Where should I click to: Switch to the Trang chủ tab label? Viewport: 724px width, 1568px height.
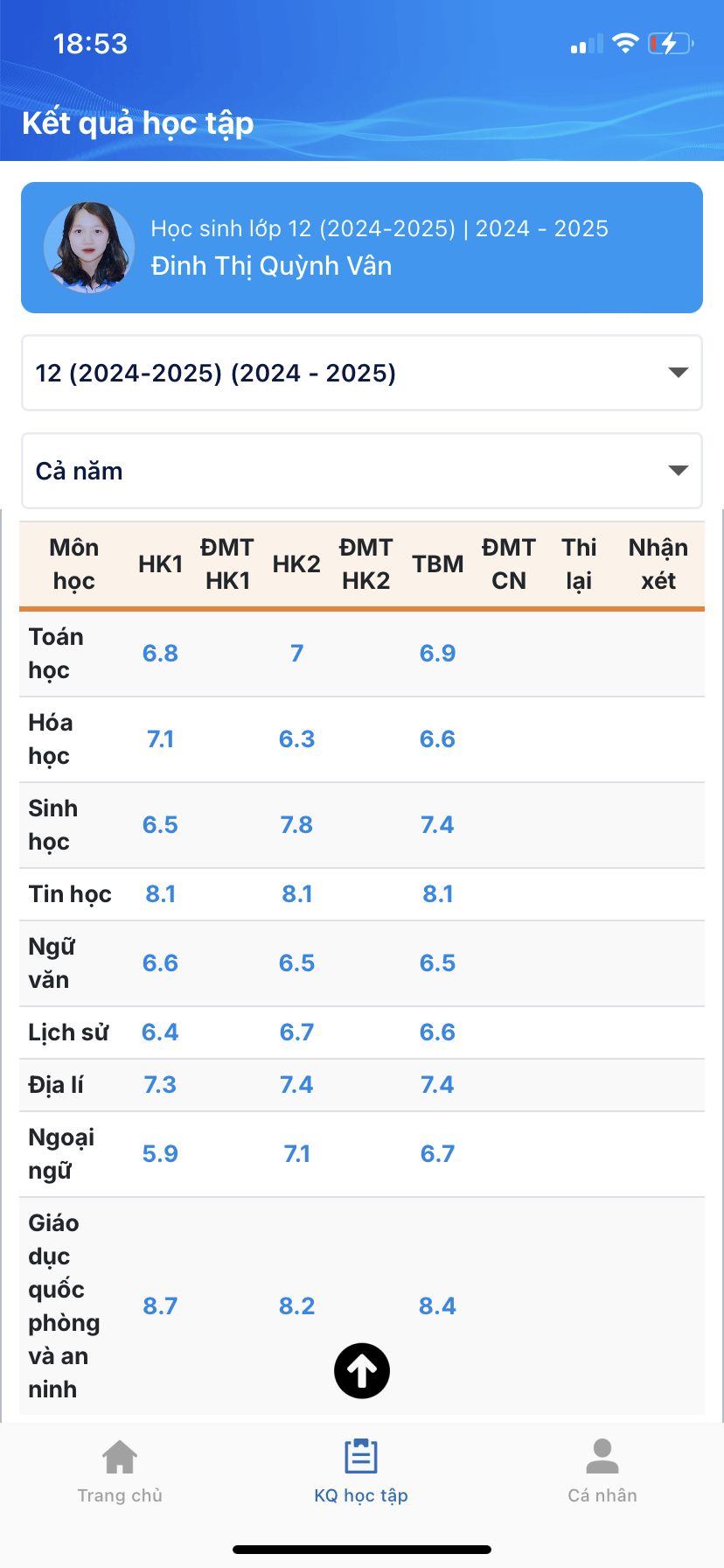point(120,1495)
